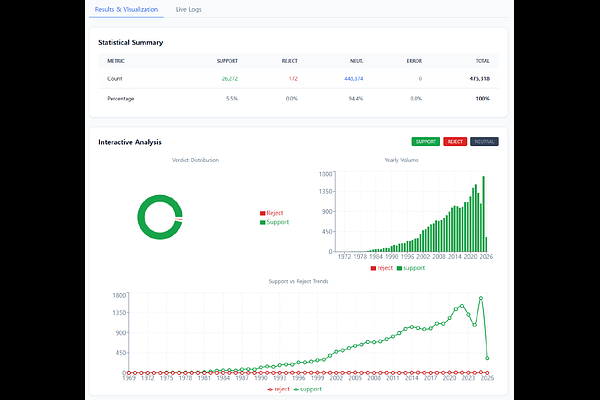Switch to the Live Logs tab
The image size is (600, 400).
(186, 8)
